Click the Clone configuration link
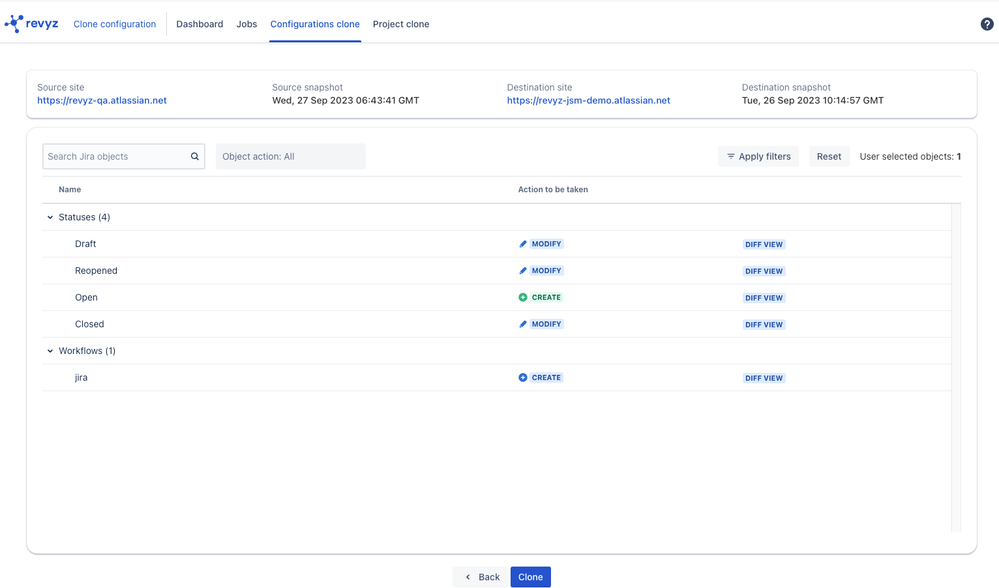999x588 pixels. pos(115,24)
